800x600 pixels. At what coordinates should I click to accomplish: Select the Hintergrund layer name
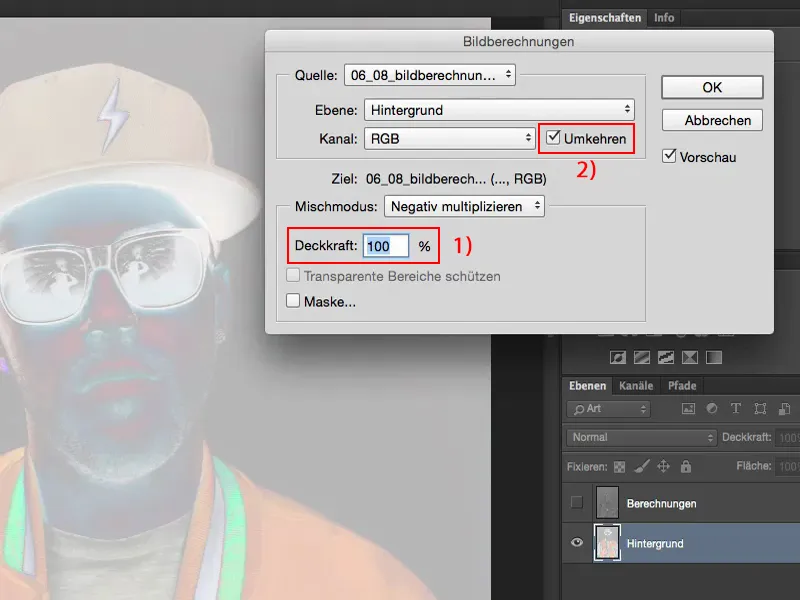tap(655, 543)
